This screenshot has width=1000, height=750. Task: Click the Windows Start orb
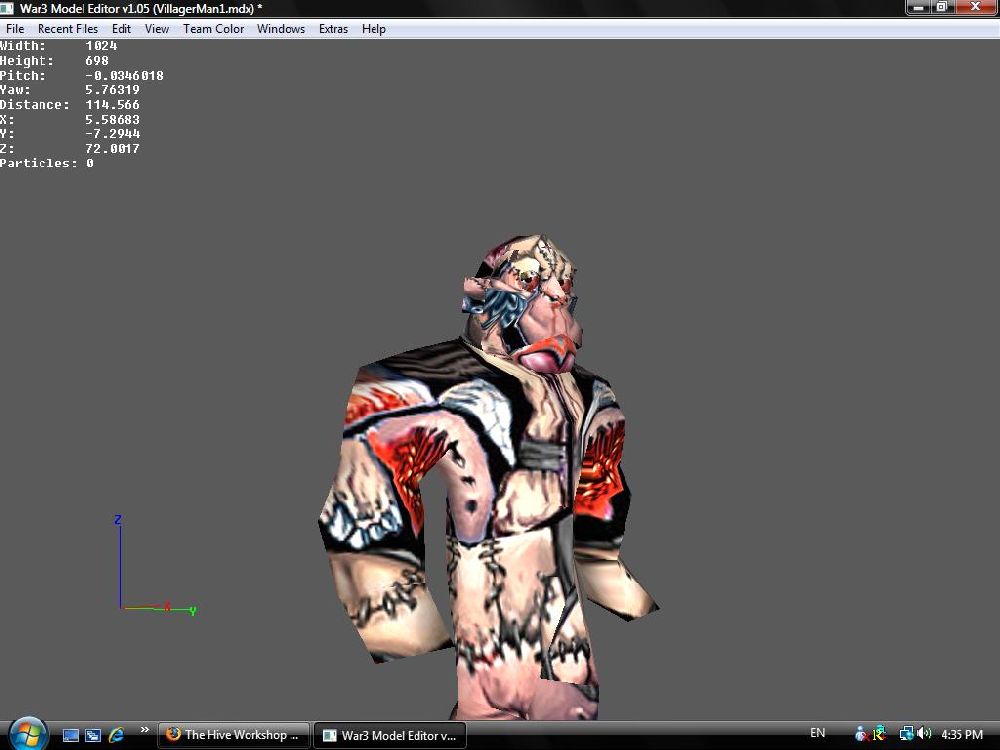coord(28,734)
